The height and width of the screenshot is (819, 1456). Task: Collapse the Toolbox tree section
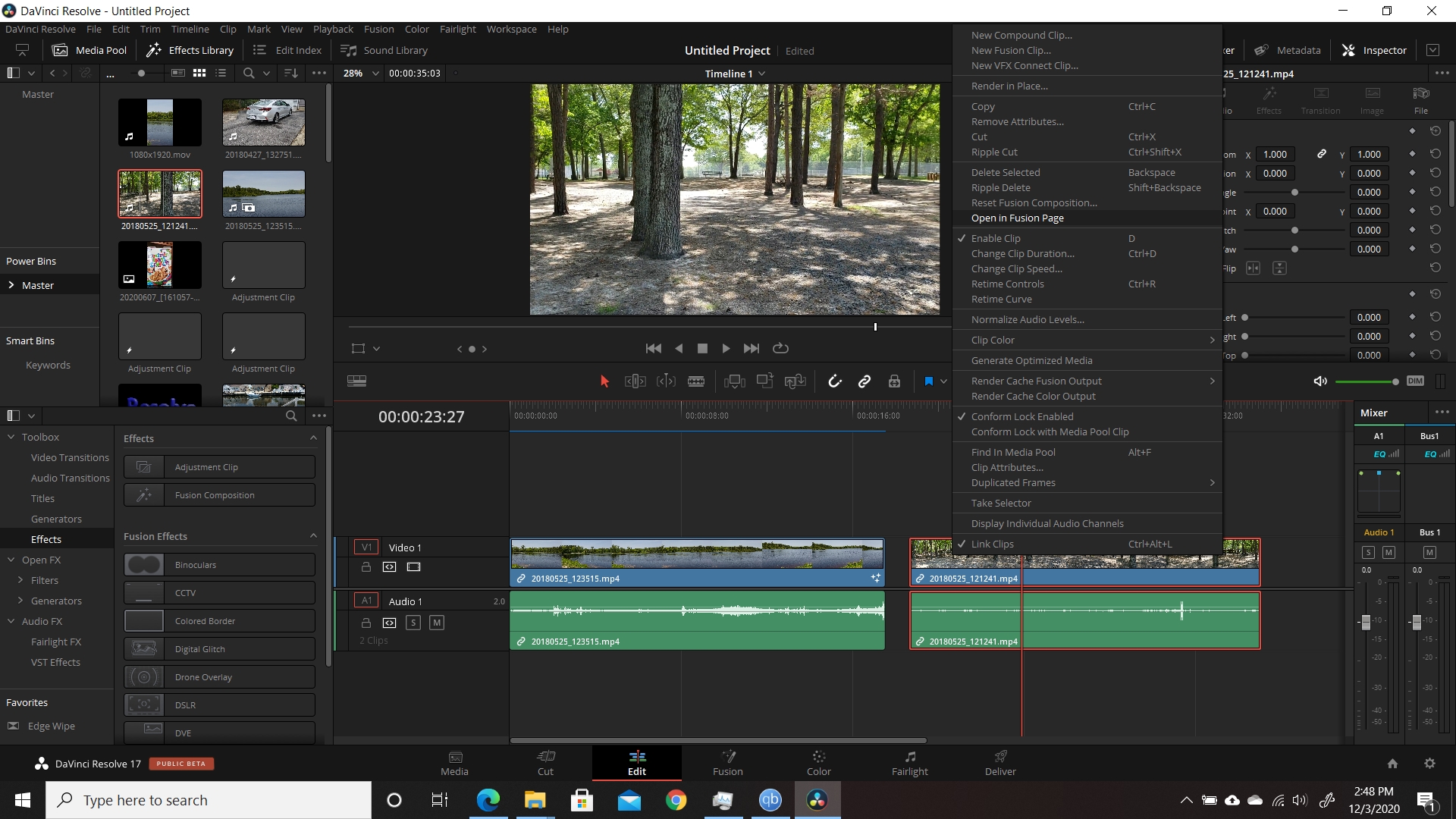tap(11, 437)
